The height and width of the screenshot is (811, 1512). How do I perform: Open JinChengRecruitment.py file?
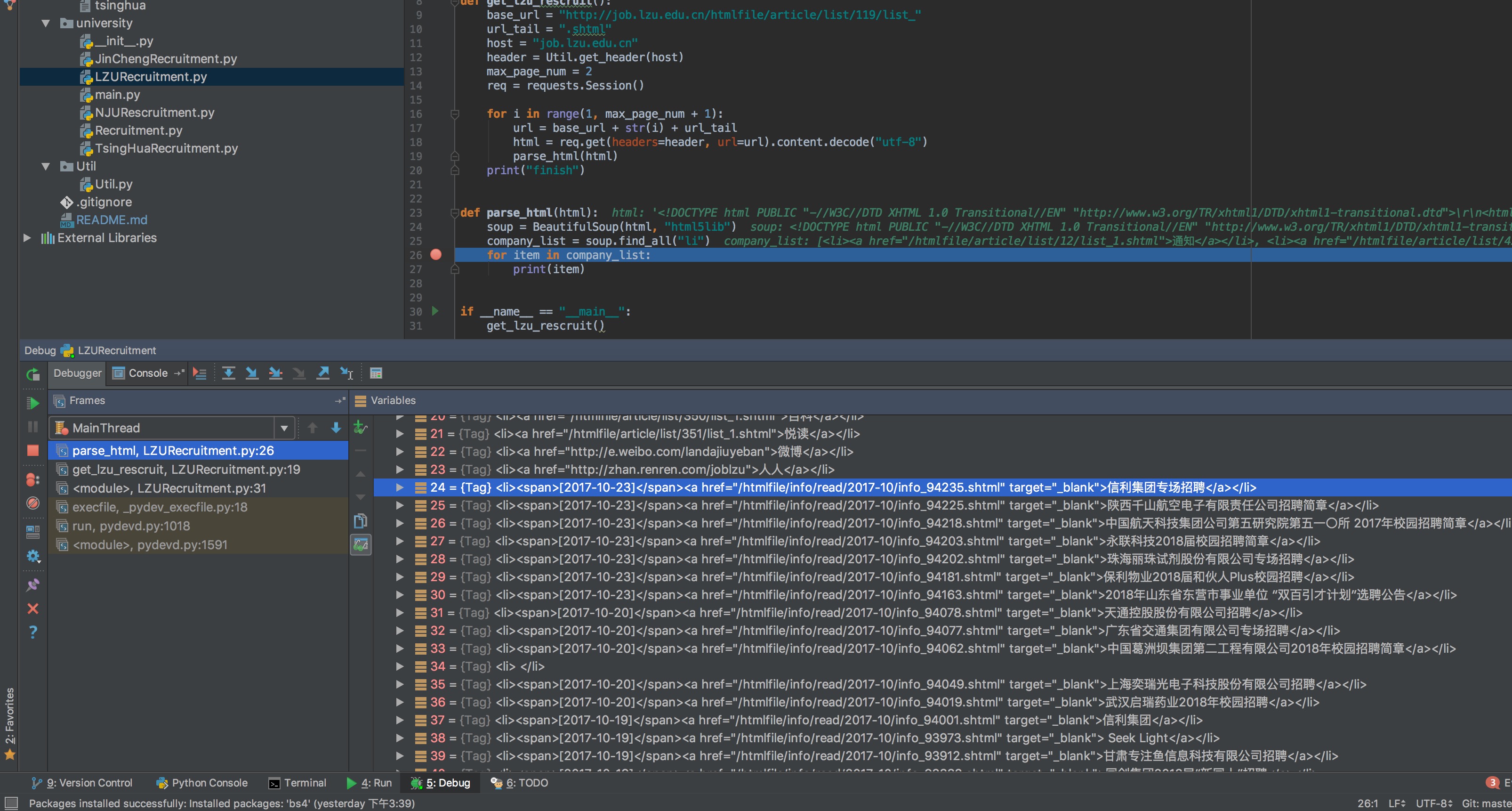point(159,59)
